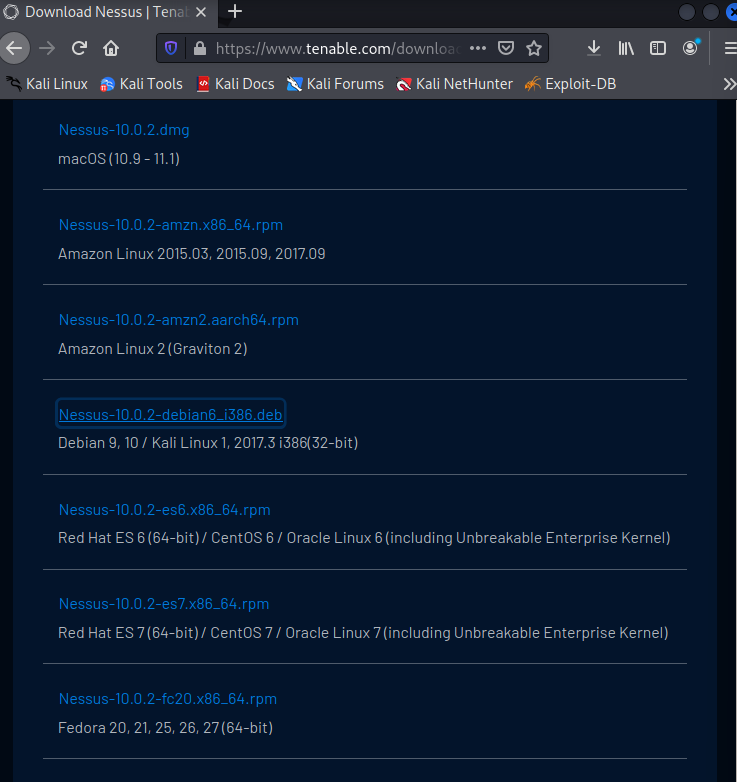
Task: Download Nessus-10.0.2-fc20.x86_64.rpm
Action: pyautogui.click(x=168, y=699)
